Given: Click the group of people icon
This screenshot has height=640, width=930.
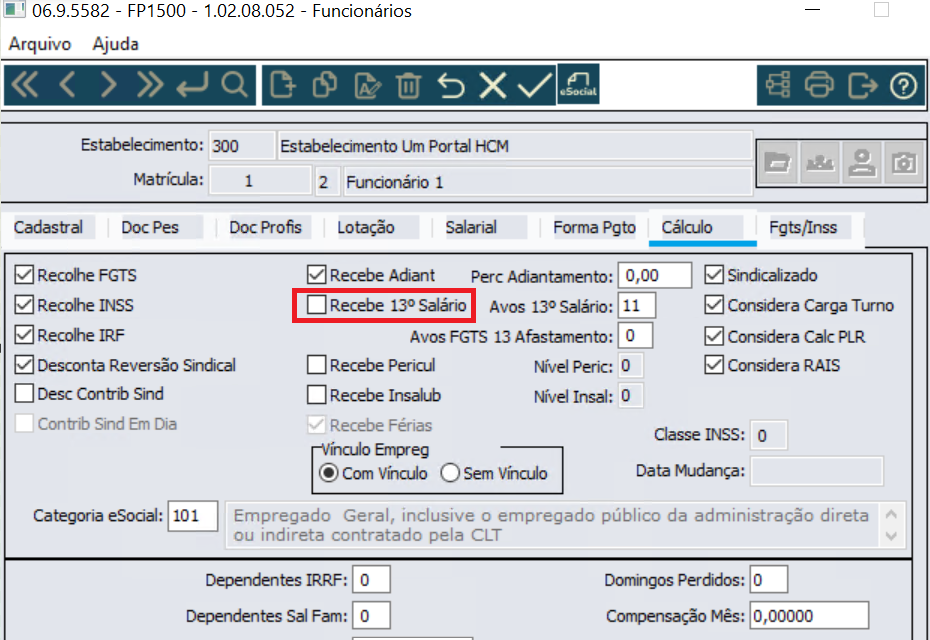Looking at the screenshot, I should 820,162.
